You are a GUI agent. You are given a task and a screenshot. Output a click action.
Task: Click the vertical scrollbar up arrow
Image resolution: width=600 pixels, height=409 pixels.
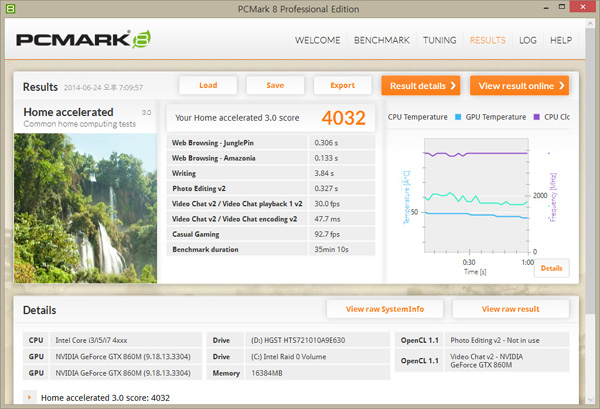tap(590, 24)
